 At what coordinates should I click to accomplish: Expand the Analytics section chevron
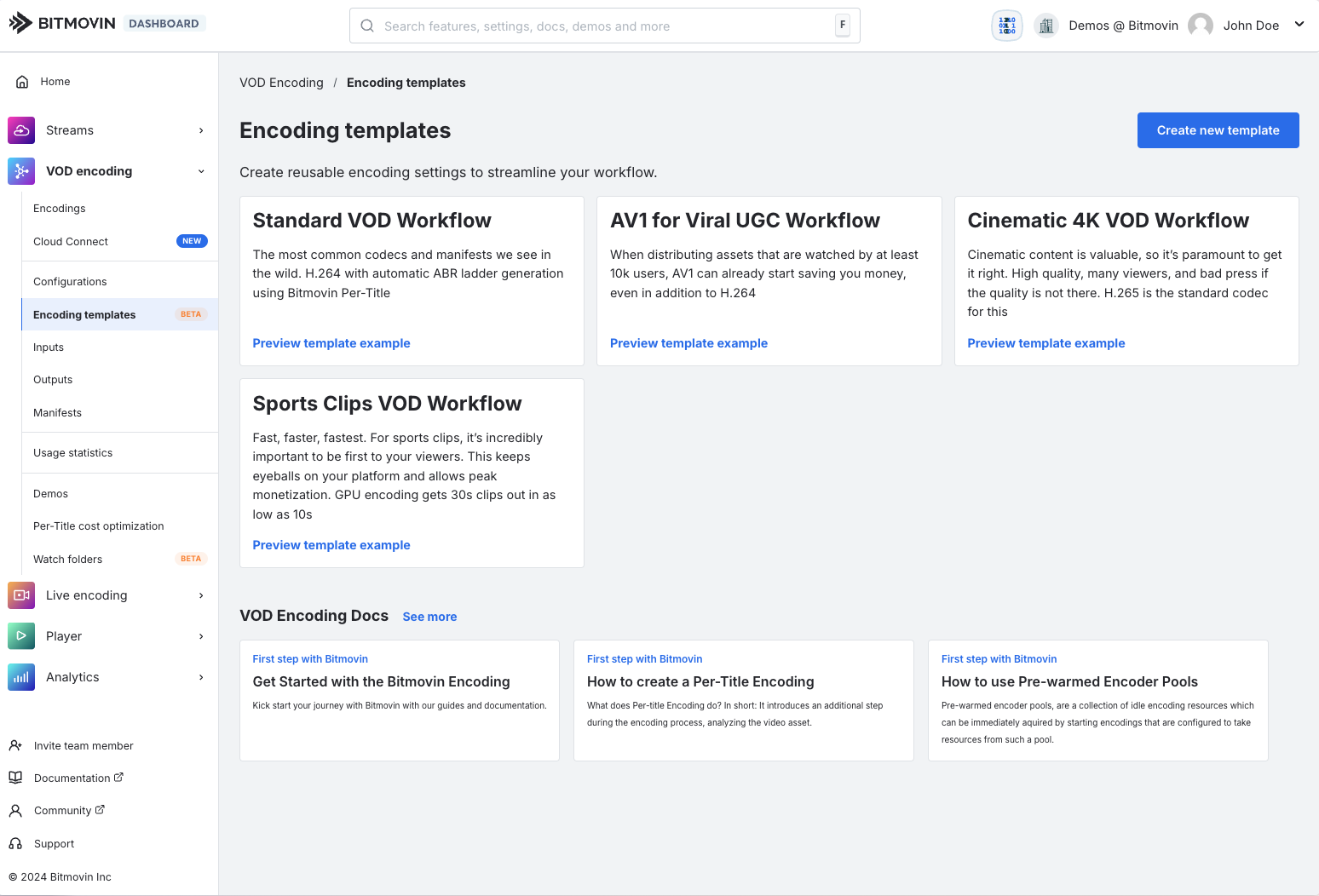[x=201, y=677]
